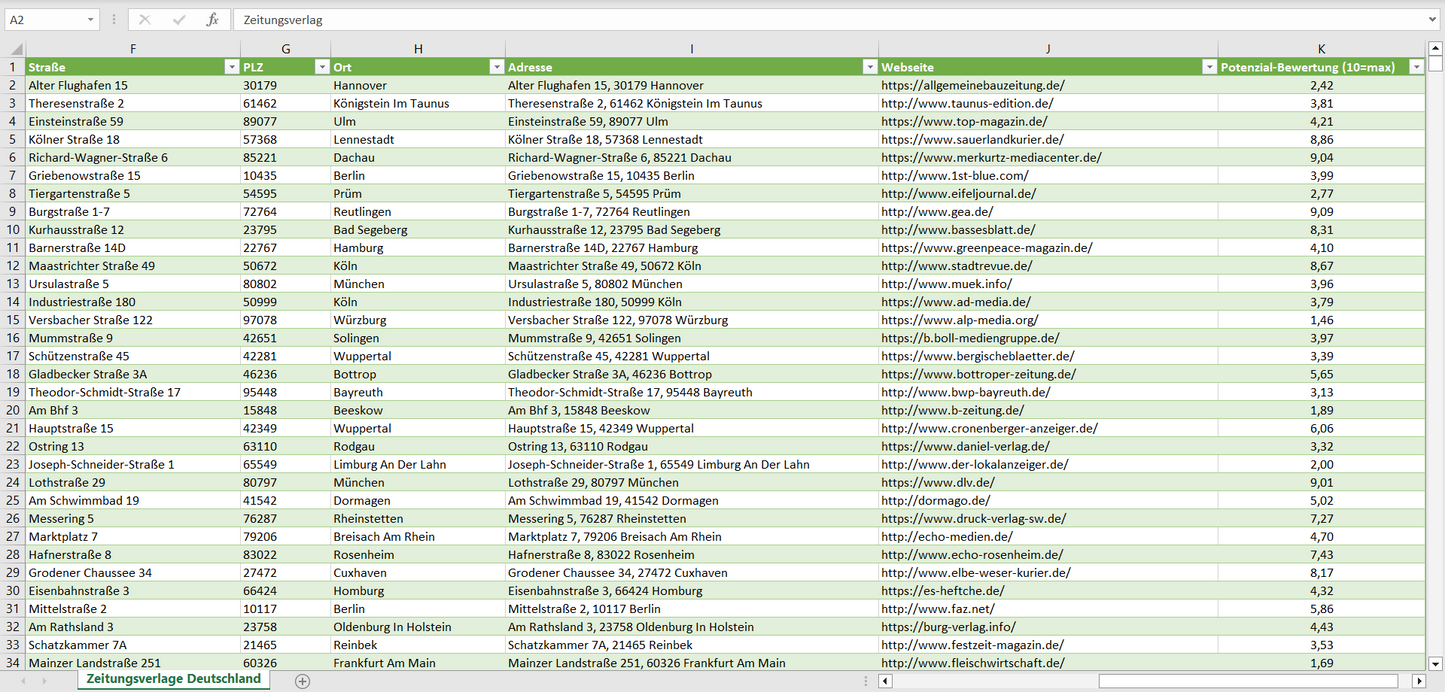This screenshot has height=692, width=1445.
Task: Click the Enter checkmark icon in formula bar
Action: pos(179,20)
